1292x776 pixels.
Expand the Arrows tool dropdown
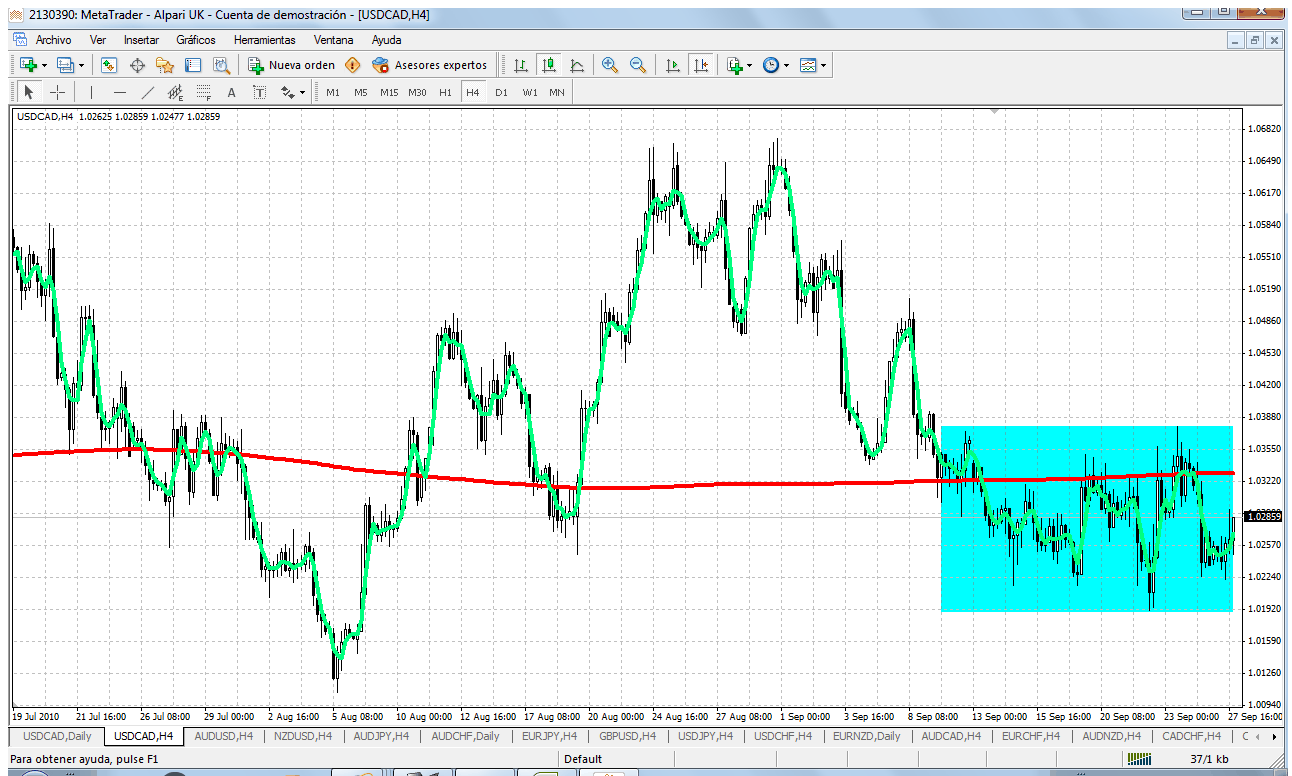tap(303, 92)
